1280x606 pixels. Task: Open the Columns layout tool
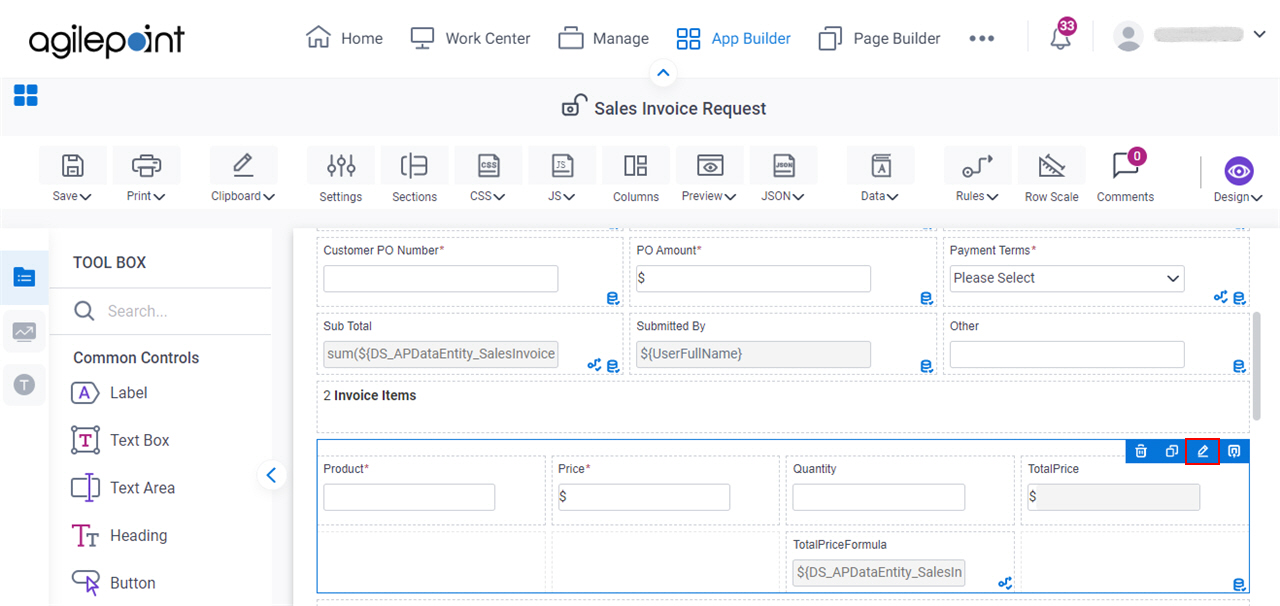click(636, 165)
